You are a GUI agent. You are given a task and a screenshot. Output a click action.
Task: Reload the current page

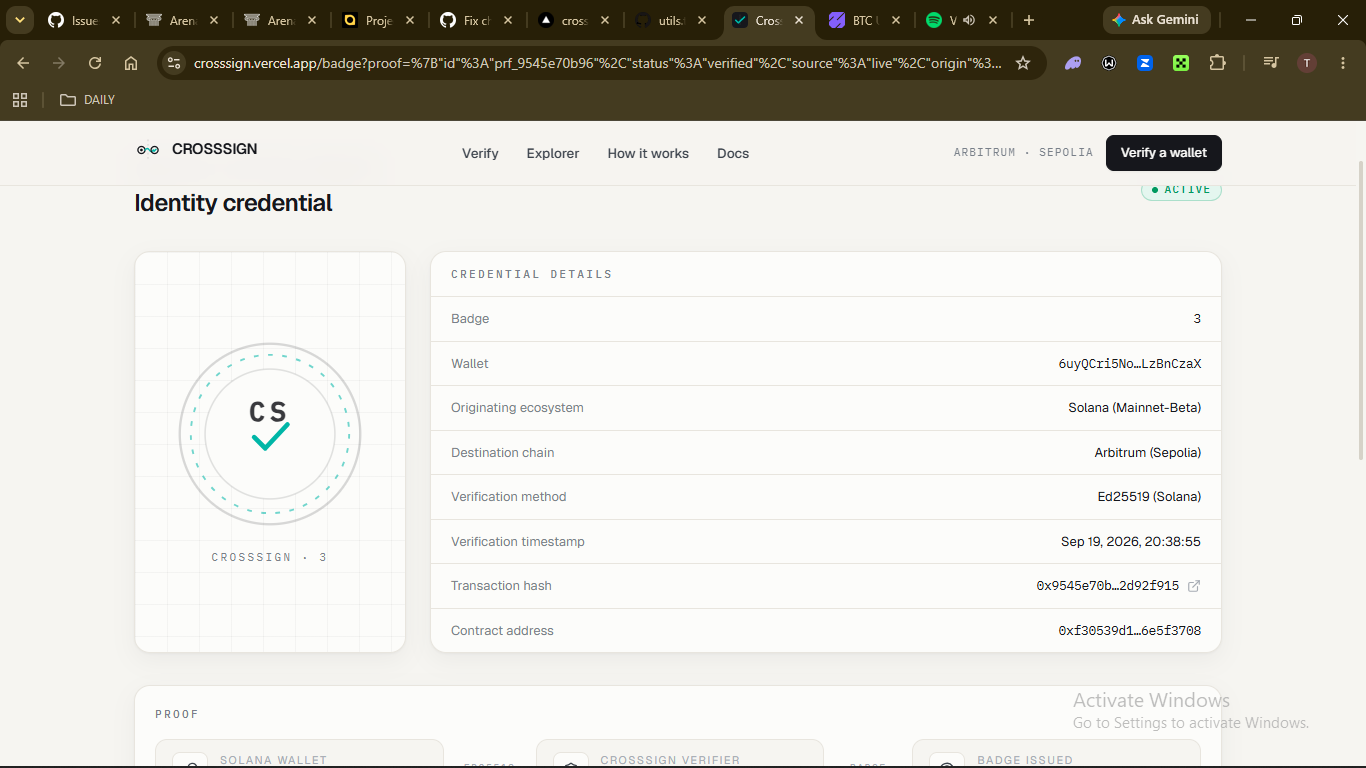click(x=95, y=63)
